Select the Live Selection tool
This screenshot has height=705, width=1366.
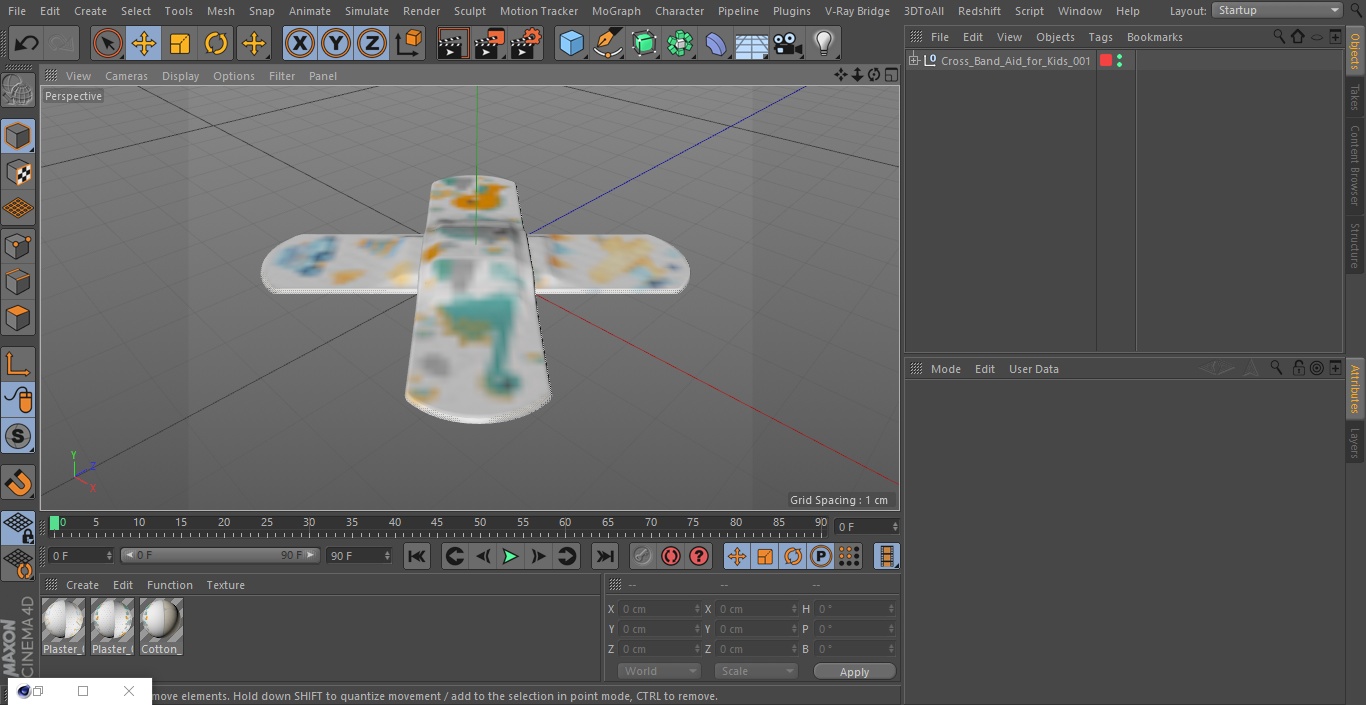tap(107, 43)
